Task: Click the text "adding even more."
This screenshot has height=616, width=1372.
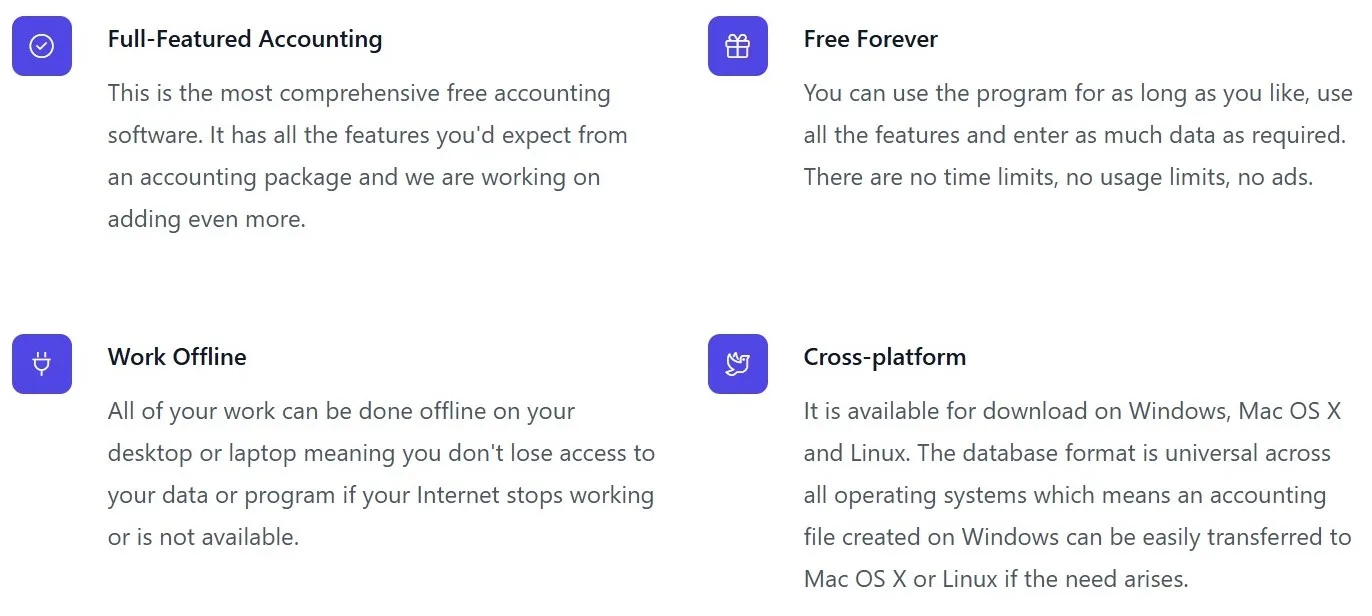Action: (207, 220)
